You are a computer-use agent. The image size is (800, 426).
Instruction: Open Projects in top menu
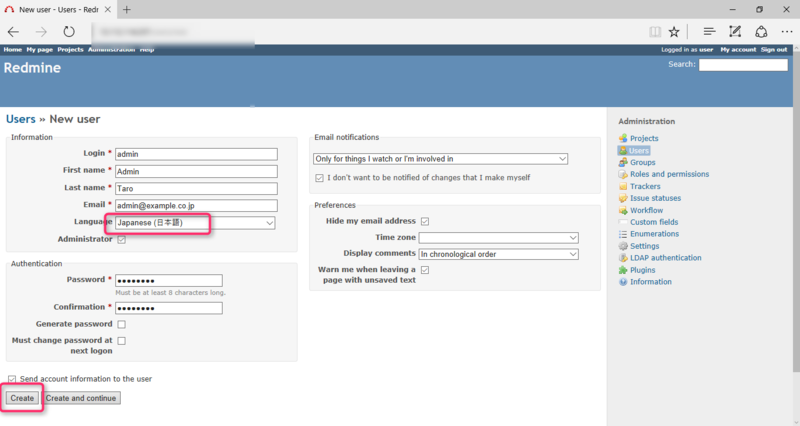pos(70,49)
